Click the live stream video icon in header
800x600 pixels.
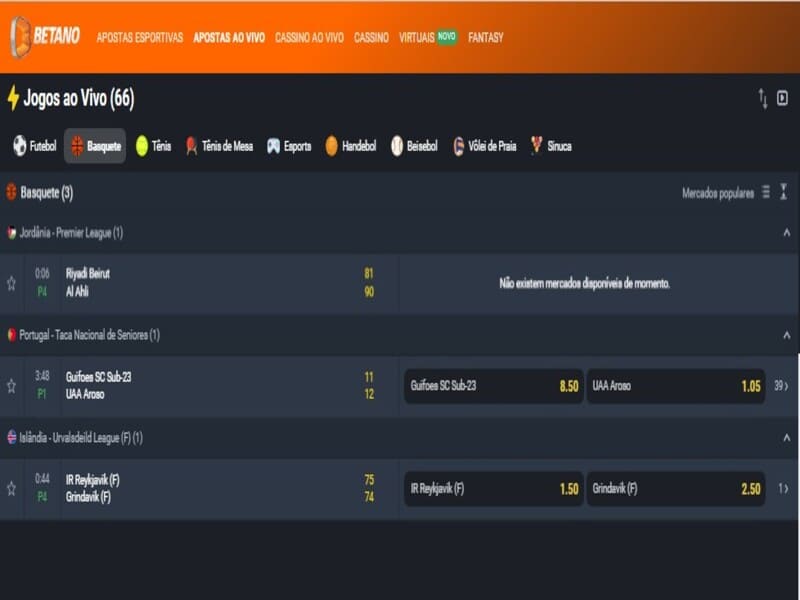(x=782, y=98)
